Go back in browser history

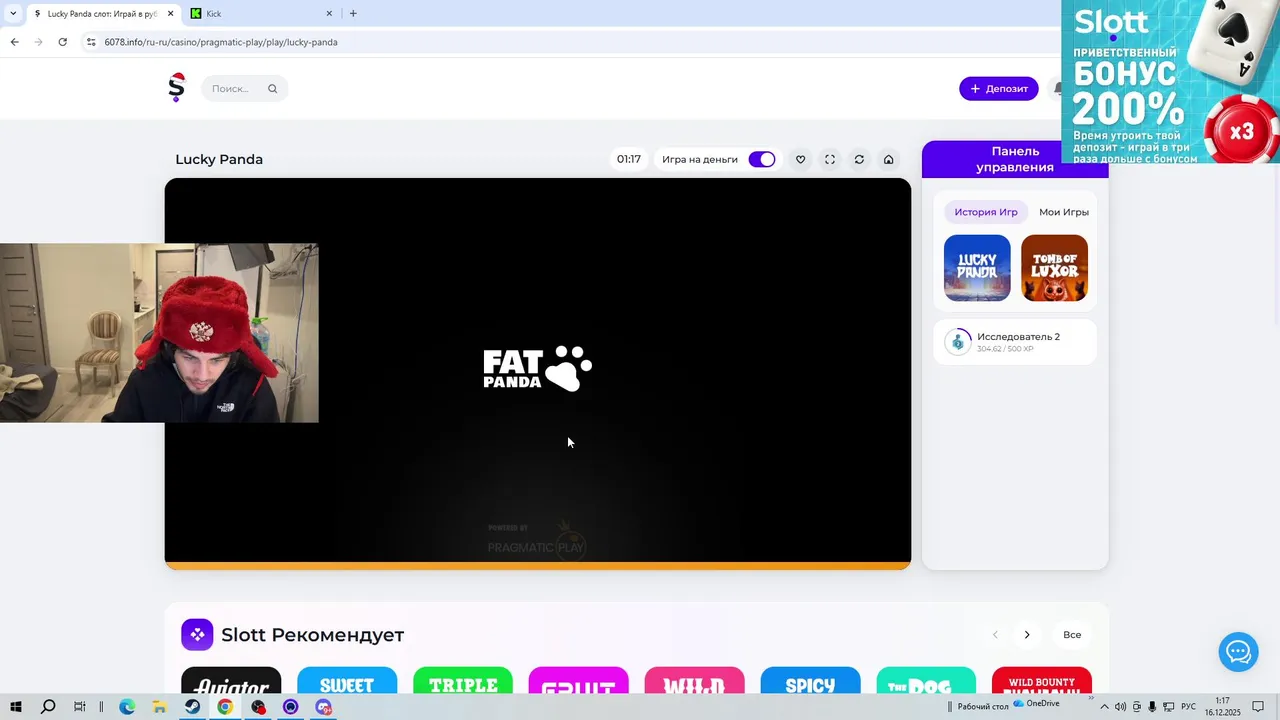pos(14,42)
